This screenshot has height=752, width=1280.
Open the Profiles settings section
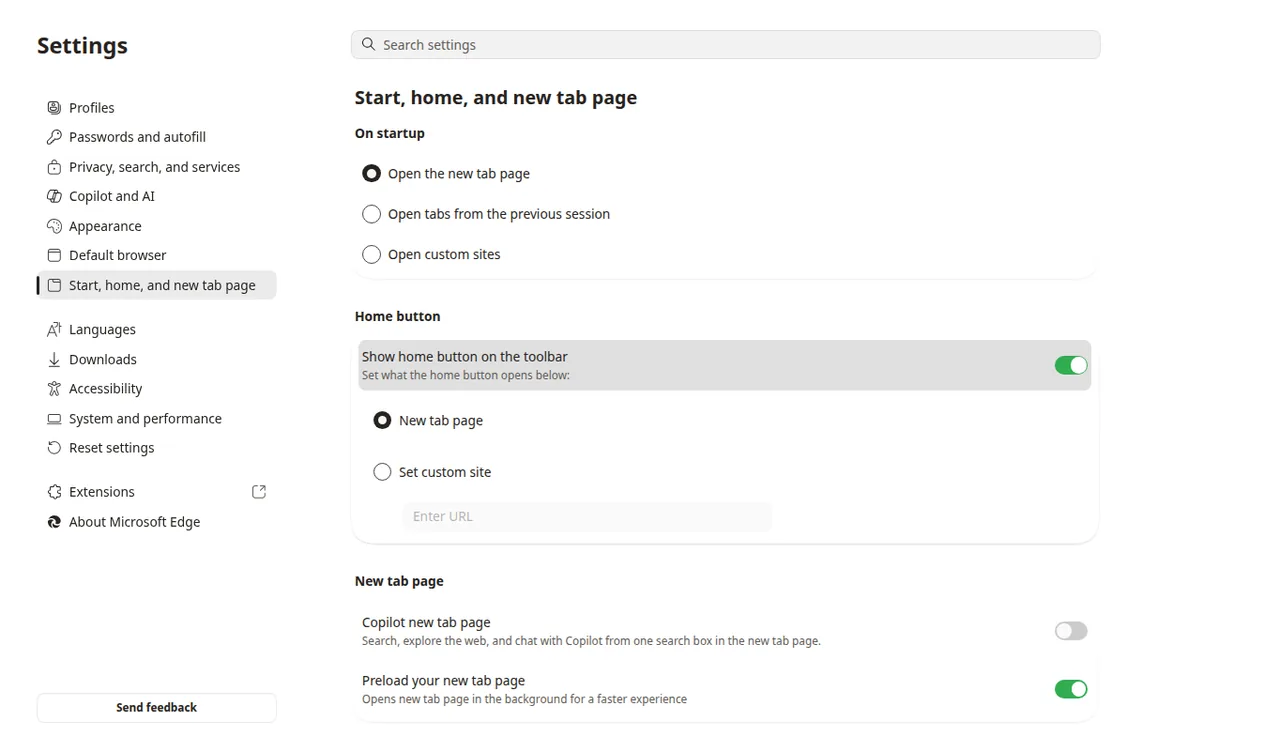[x=156, y=108]
